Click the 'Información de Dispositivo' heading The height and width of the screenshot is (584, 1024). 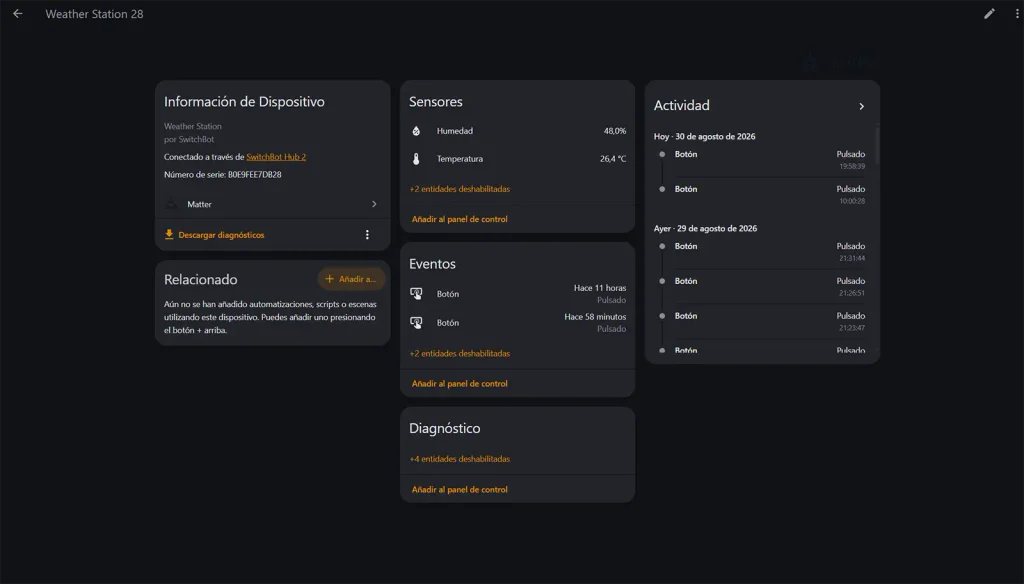coord(244,102)
